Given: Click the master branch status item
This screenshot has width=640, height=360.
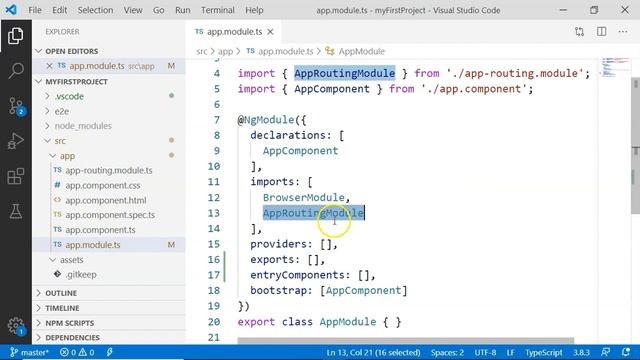Looking at the screenshot, I should pyautogui.click(x=29, y=352).
